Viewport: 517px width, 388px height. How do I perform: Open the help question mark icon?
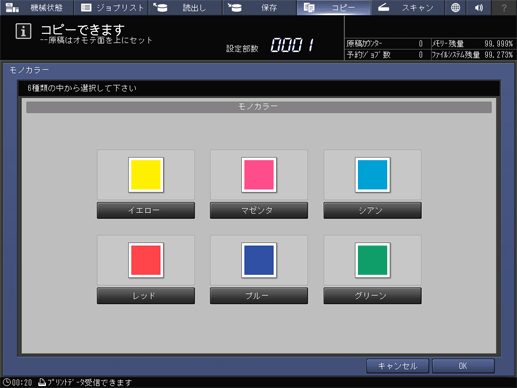pyautogui.click(x=504, y=7)
